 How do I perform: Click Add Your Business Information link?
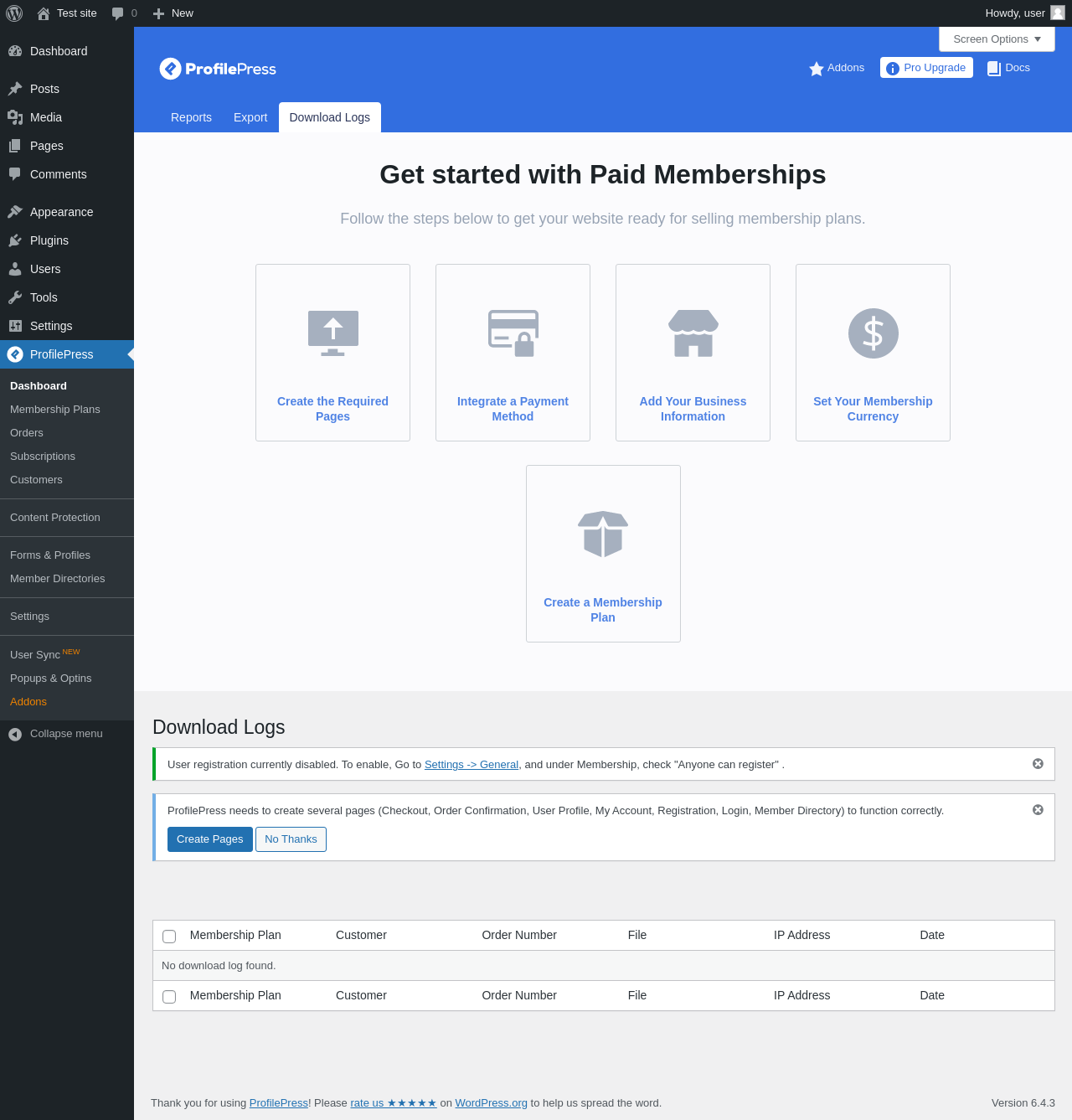pos(693,409)
